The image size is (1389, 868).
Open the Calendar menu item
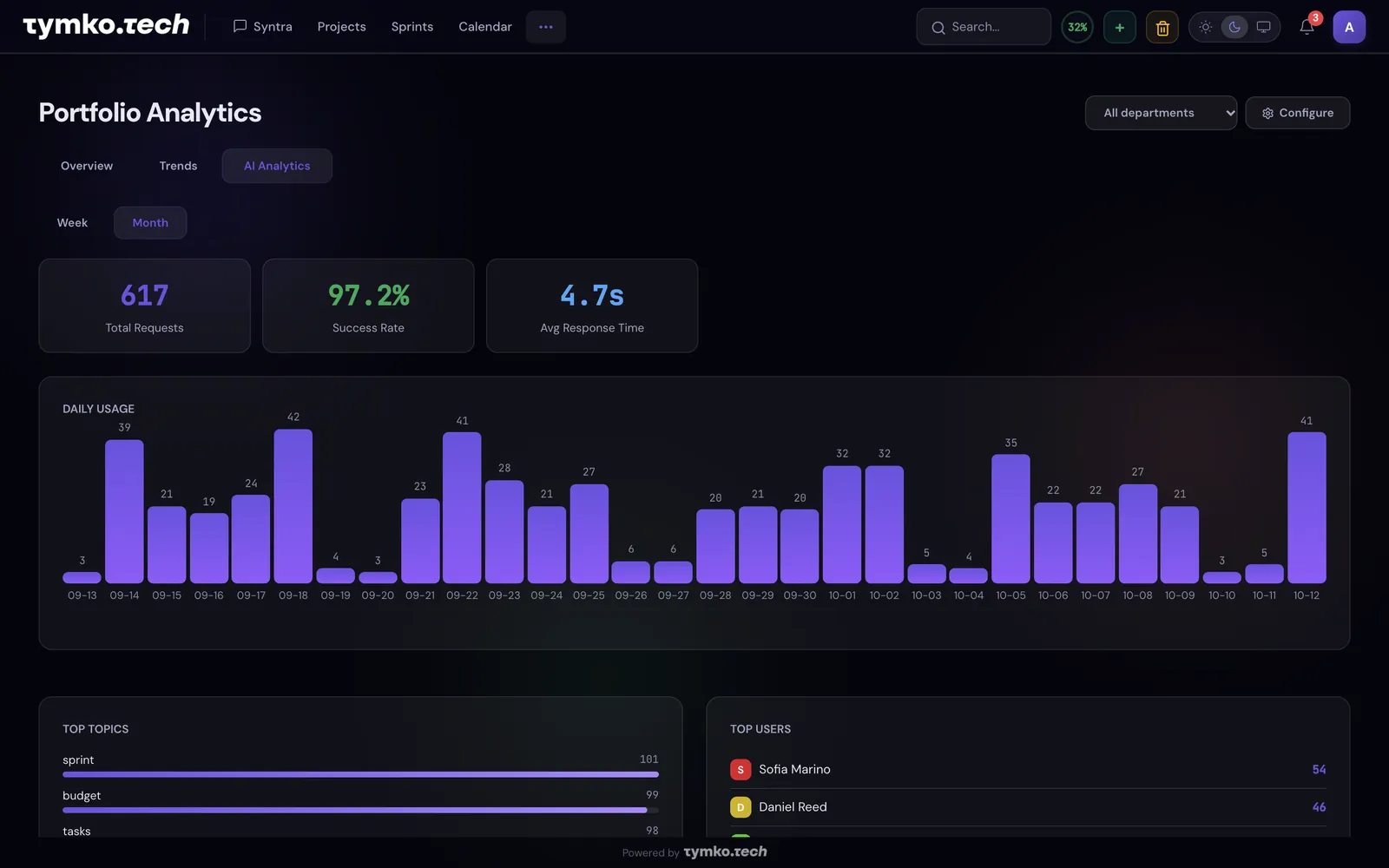[485, 27]
